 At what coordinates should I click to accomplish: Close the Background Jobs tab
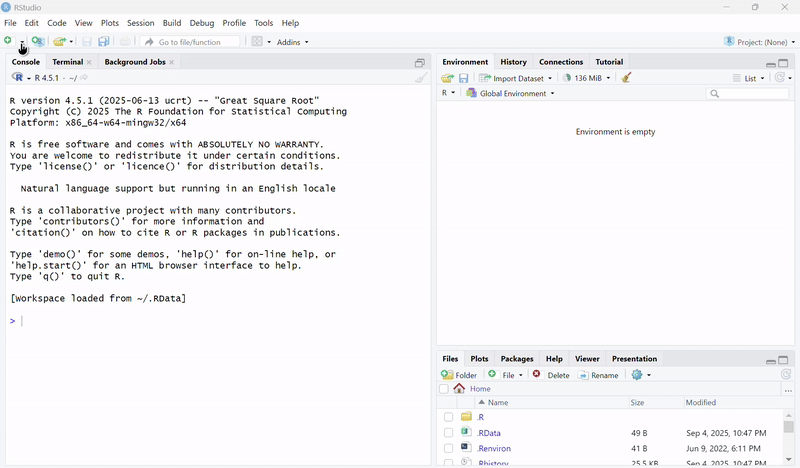[171, 62]
